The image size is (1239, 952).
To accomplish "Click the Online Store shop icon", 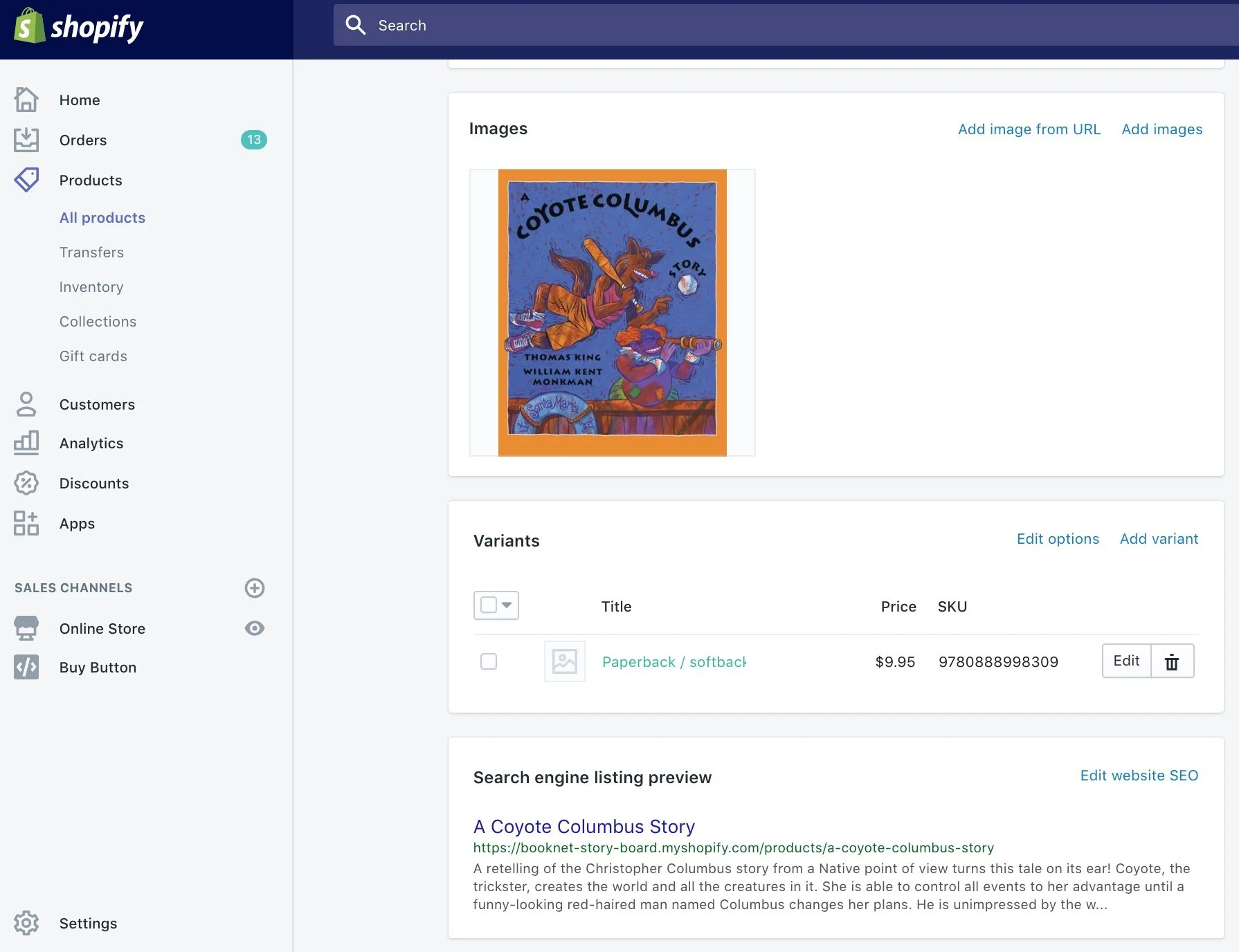I will point(26,628).
